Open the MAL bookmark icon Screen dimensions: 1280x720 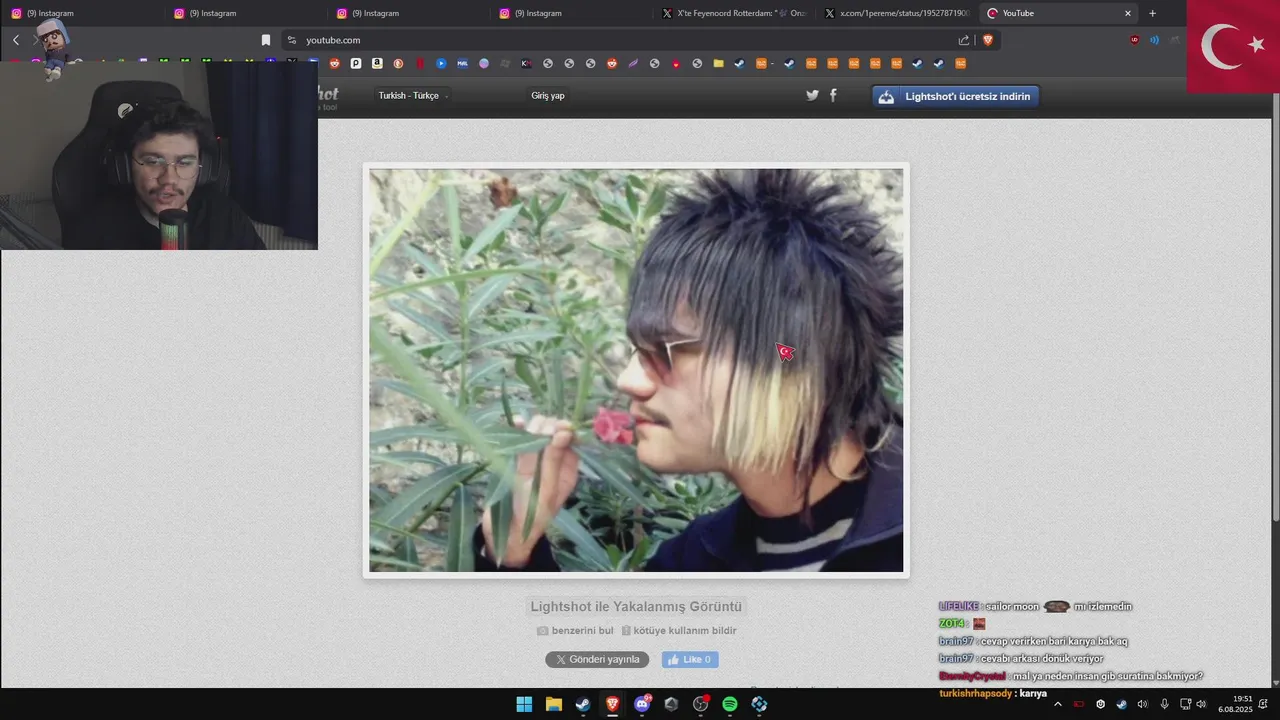[462, 63]
